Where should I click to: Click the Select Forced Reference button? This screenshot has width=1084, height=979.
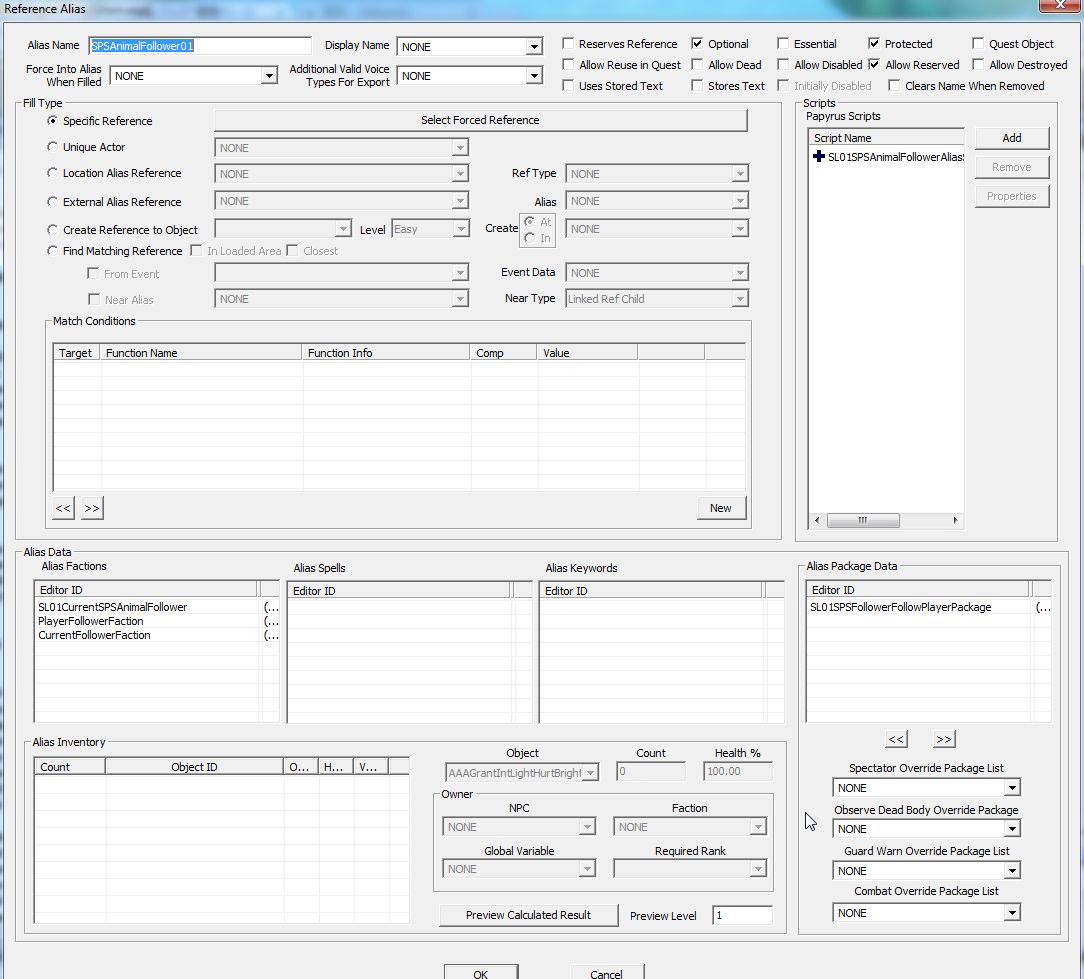click(x=480, y=120)
